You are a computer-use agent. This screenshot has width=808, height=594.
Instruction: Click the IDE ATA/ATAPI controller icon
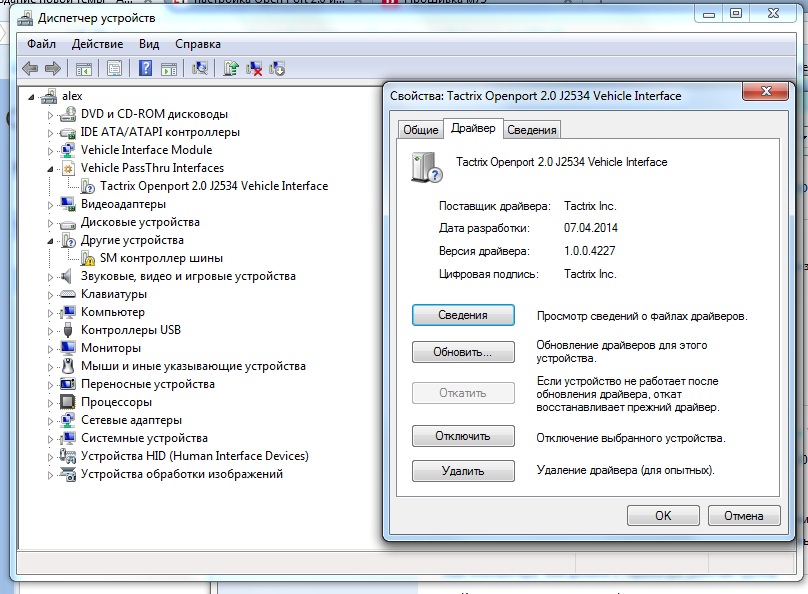(68, 132)
